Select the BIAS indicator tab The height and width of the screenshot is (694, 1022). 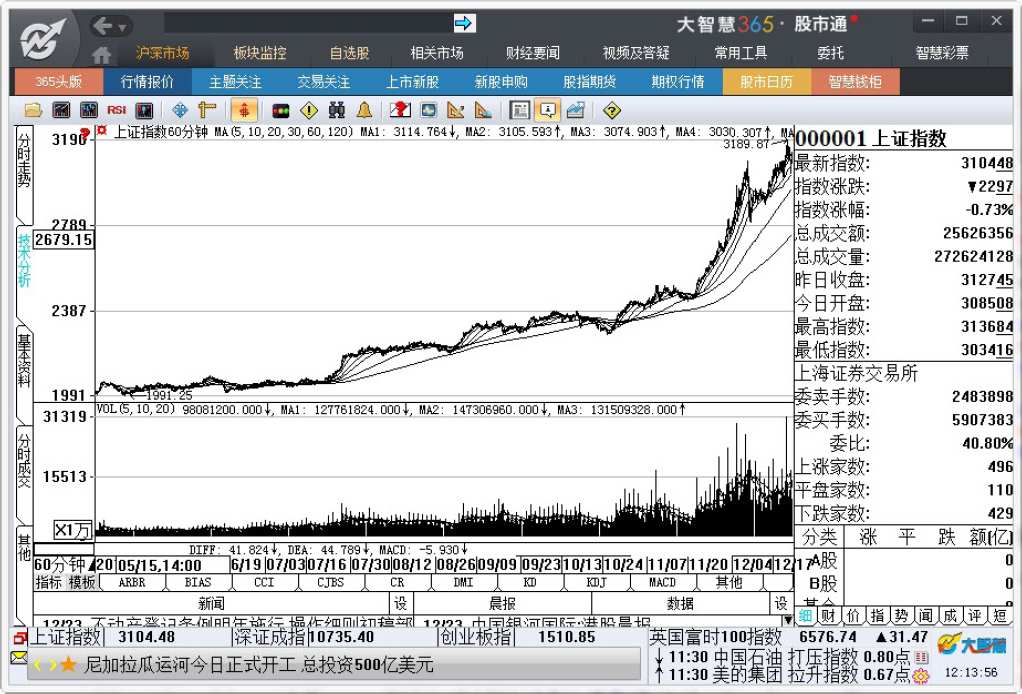pyautogui.click(x=198, y=583)
